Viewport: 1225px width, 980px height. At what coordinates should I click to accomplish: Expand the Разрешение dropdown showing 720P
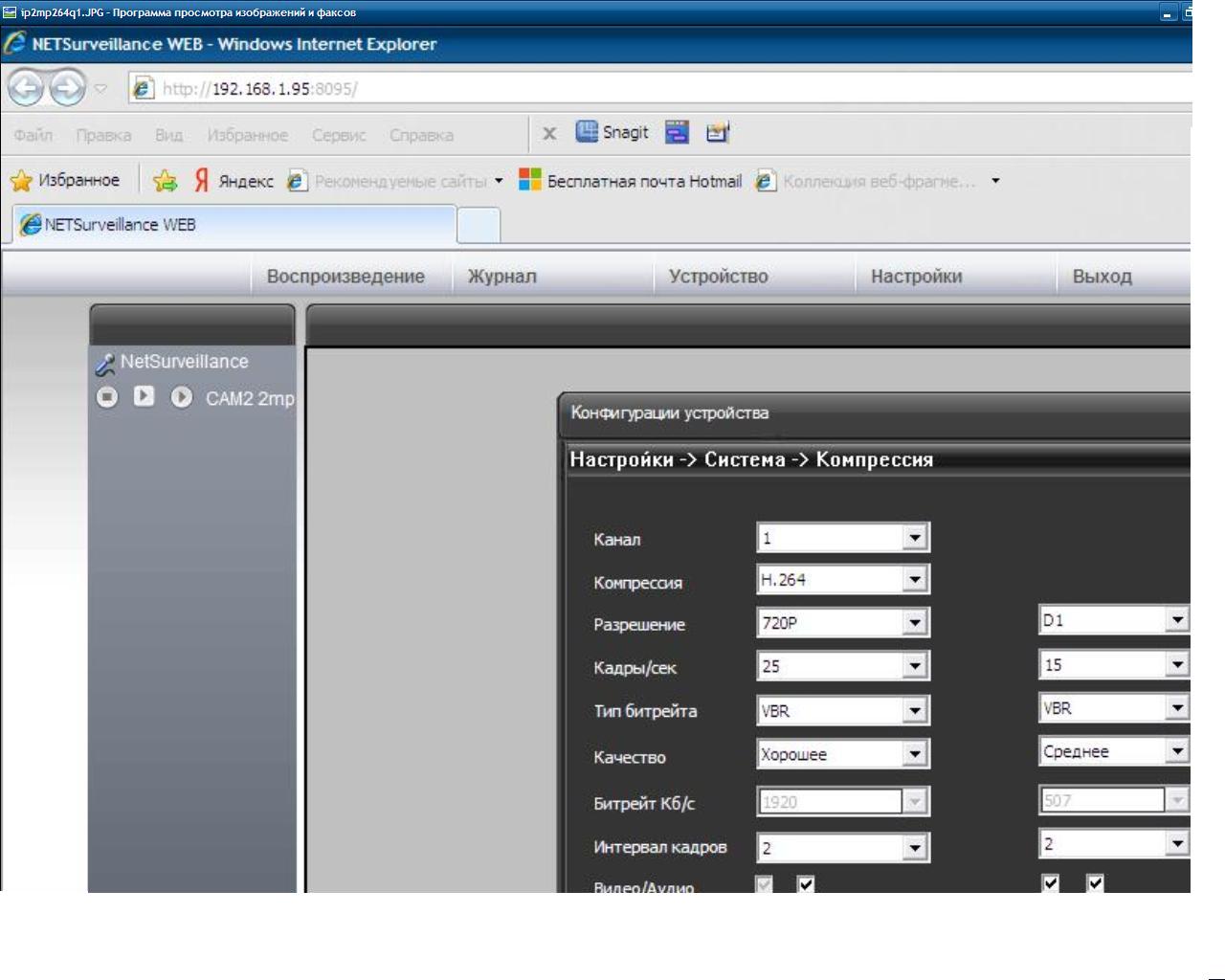(915, 623)
